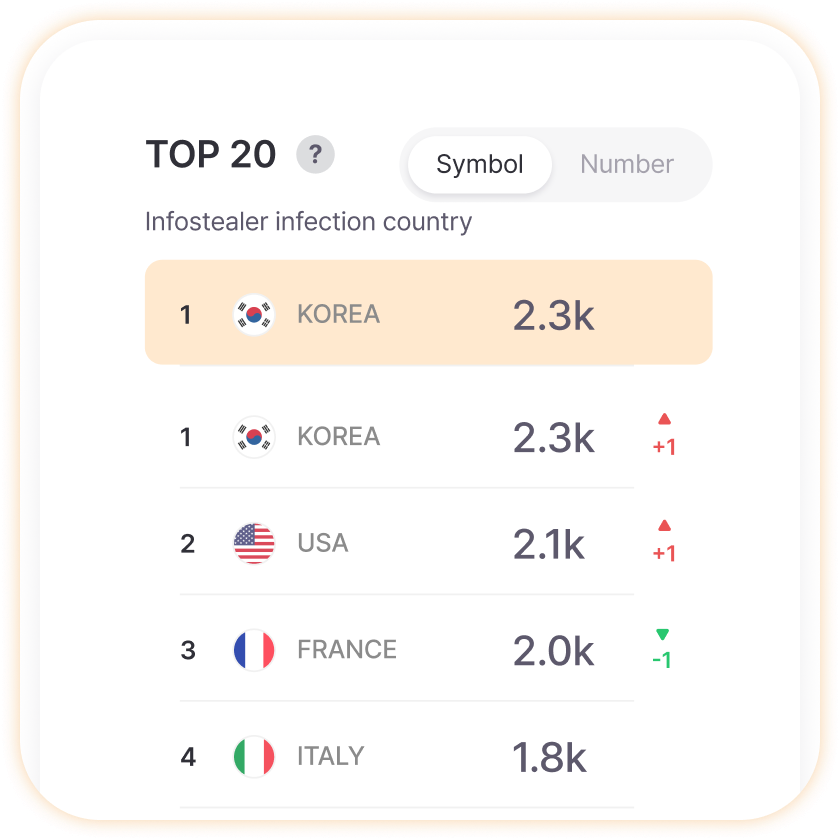Click the red up arrow beside USA
Screen dimensions: 840x840
(664, 526)
